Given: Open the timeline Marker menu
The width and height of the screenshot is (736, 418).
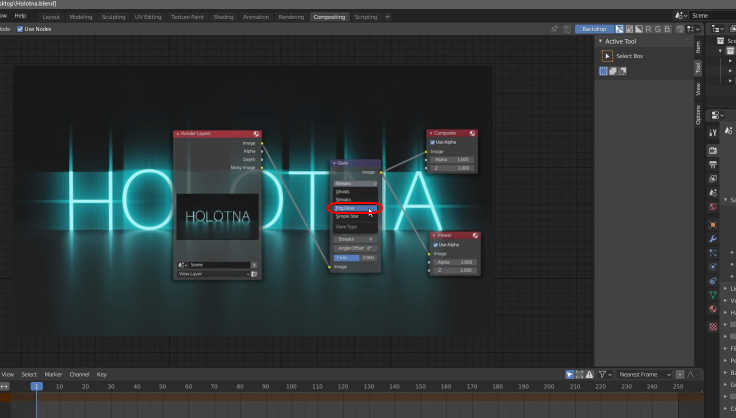Looking at the screenshot, I should pos(53,374).
